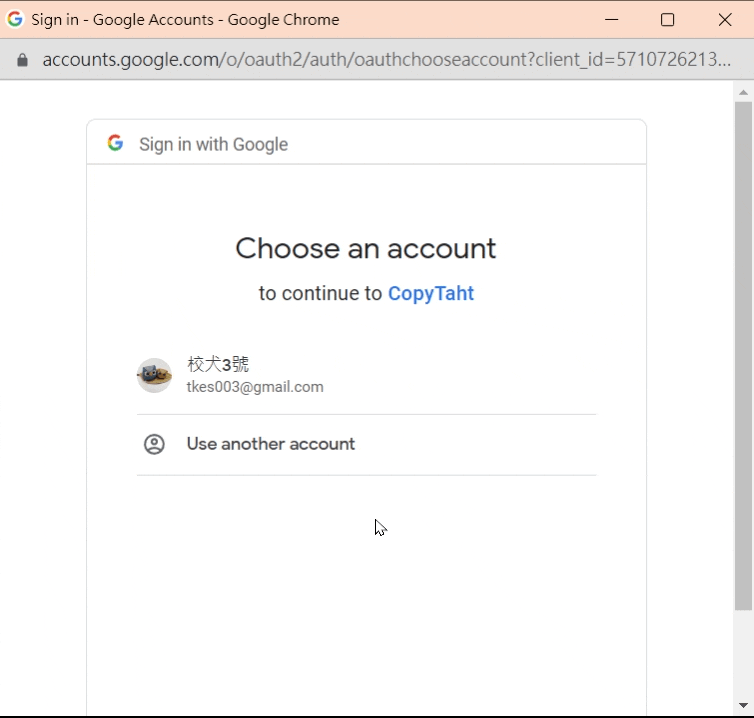
Task: Click the account name 校犬3號
Action: (218, 364)
